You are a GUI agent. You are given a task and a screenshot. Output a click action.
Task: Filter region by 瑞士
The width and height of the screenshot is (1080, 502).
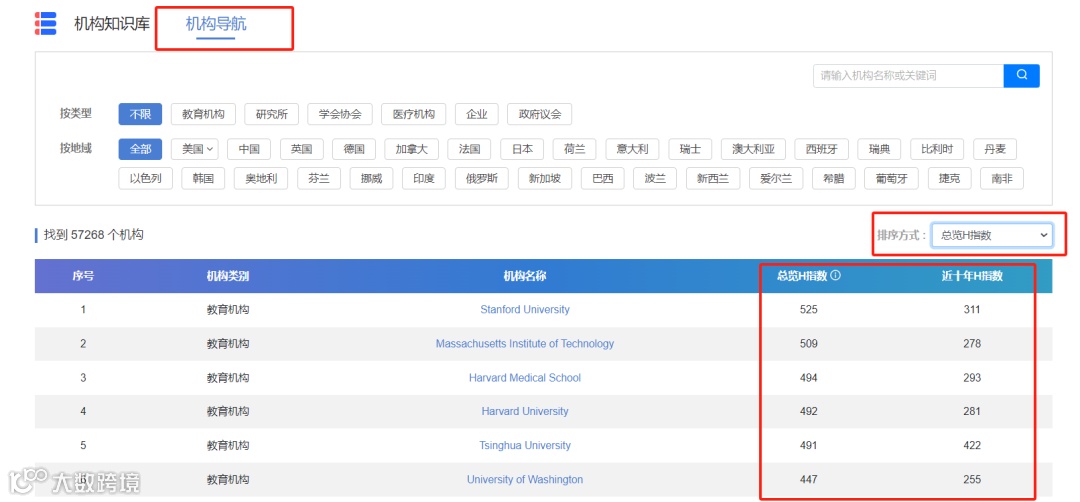point(690,149)
